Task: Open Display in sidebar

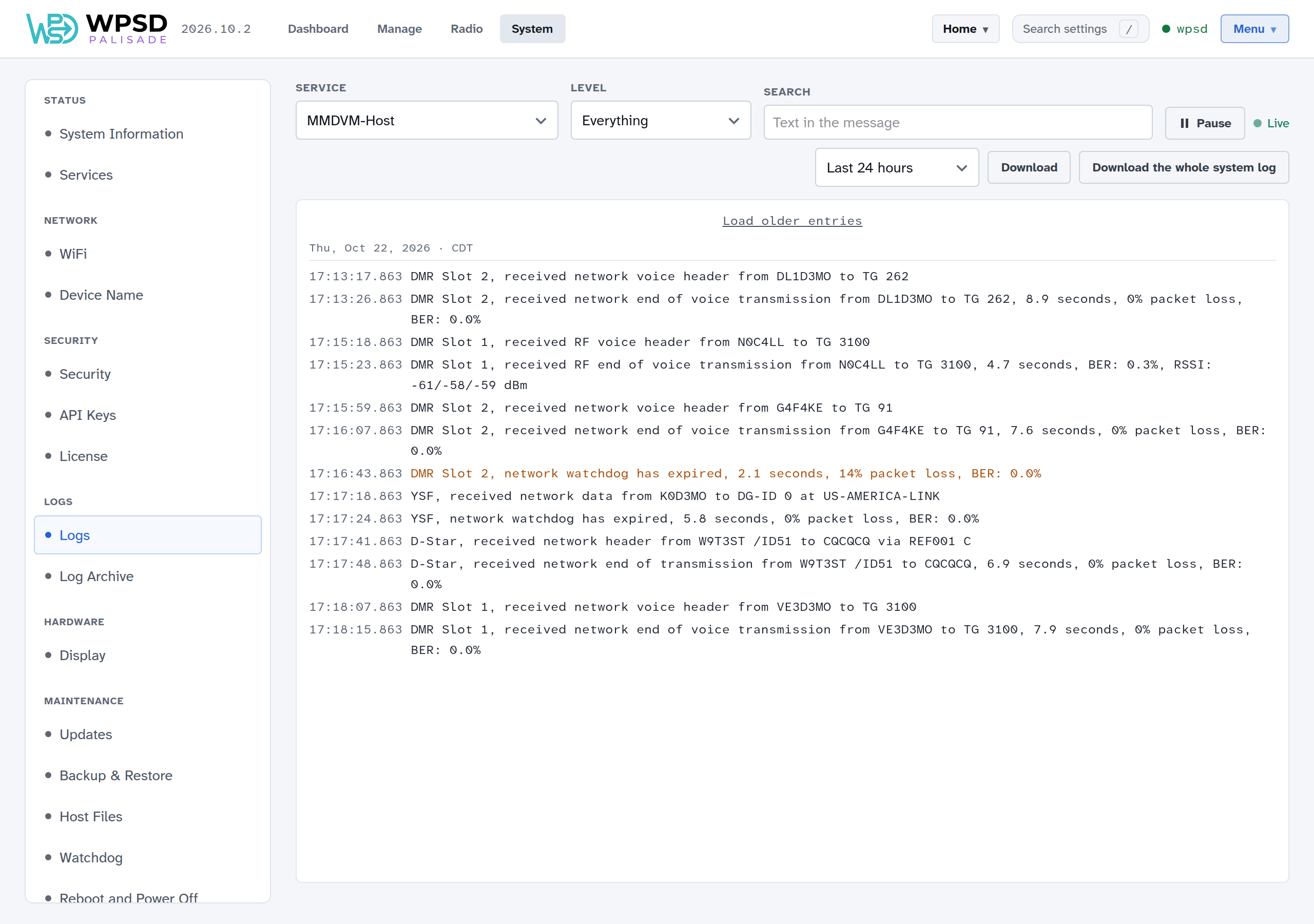Action: [148, 655]
